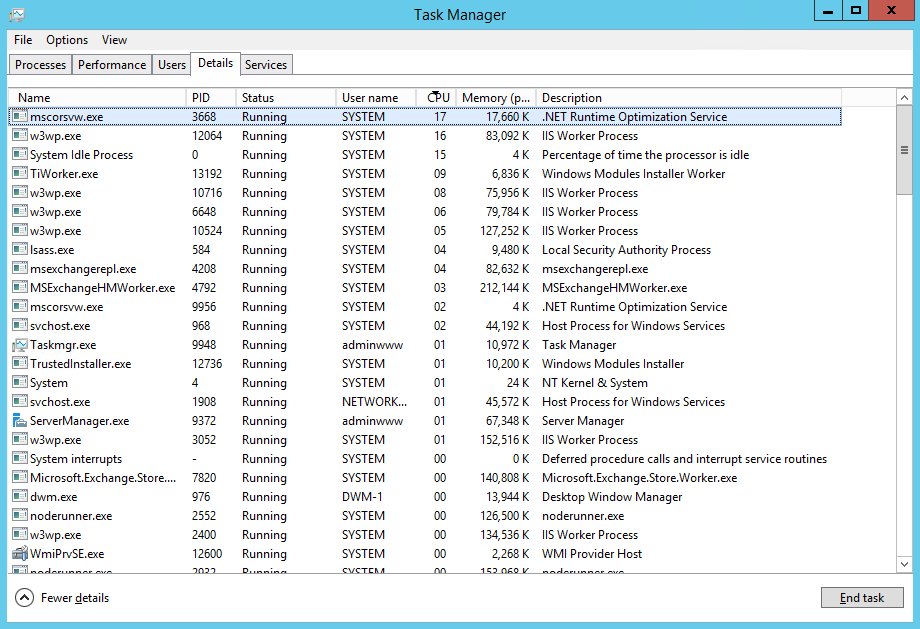Switch to the Performance tab

click(112, 65)
